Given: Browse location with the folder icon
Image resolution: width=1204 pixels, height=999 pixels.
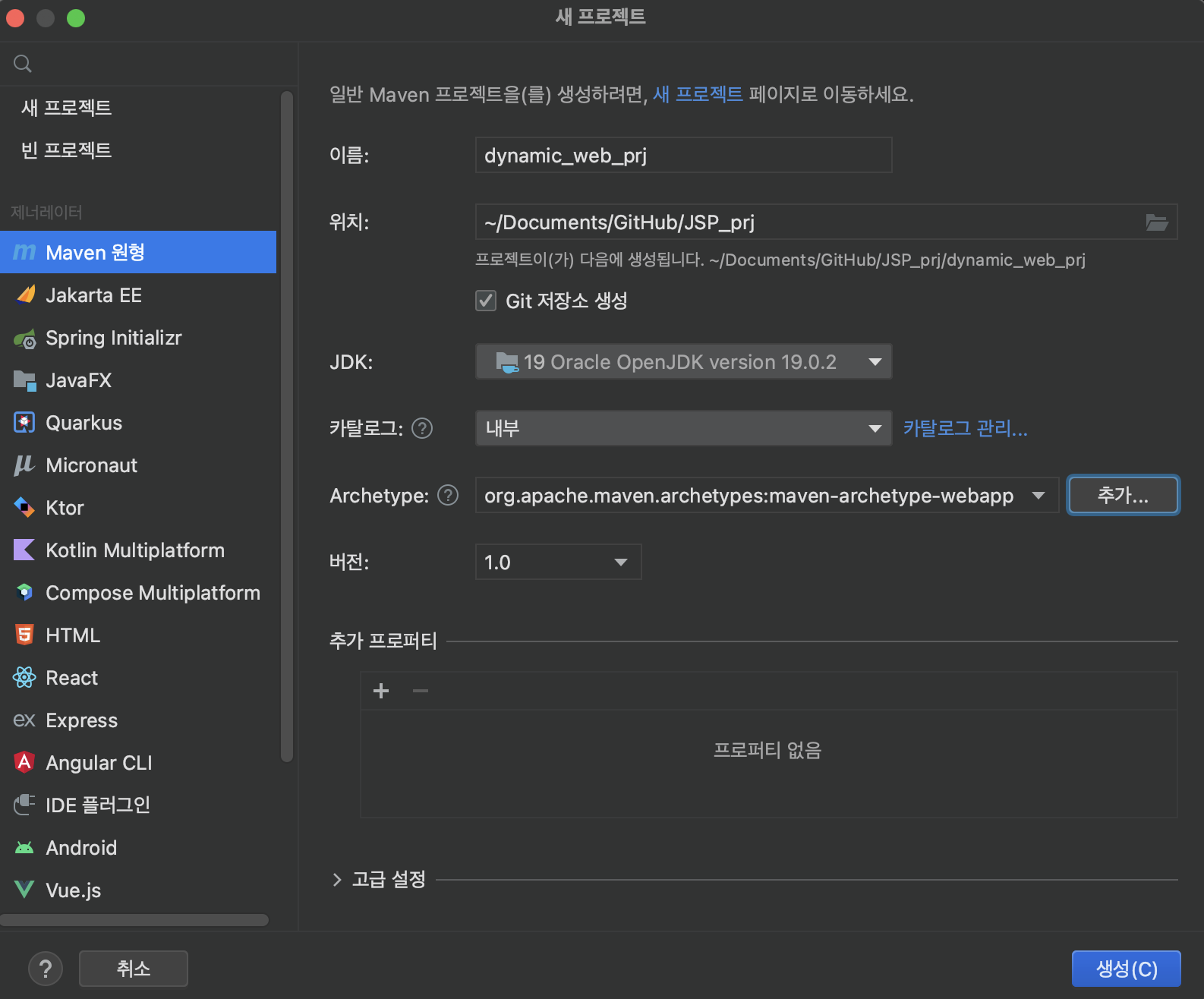Looking at the screenshot, I should (1157, 222).
